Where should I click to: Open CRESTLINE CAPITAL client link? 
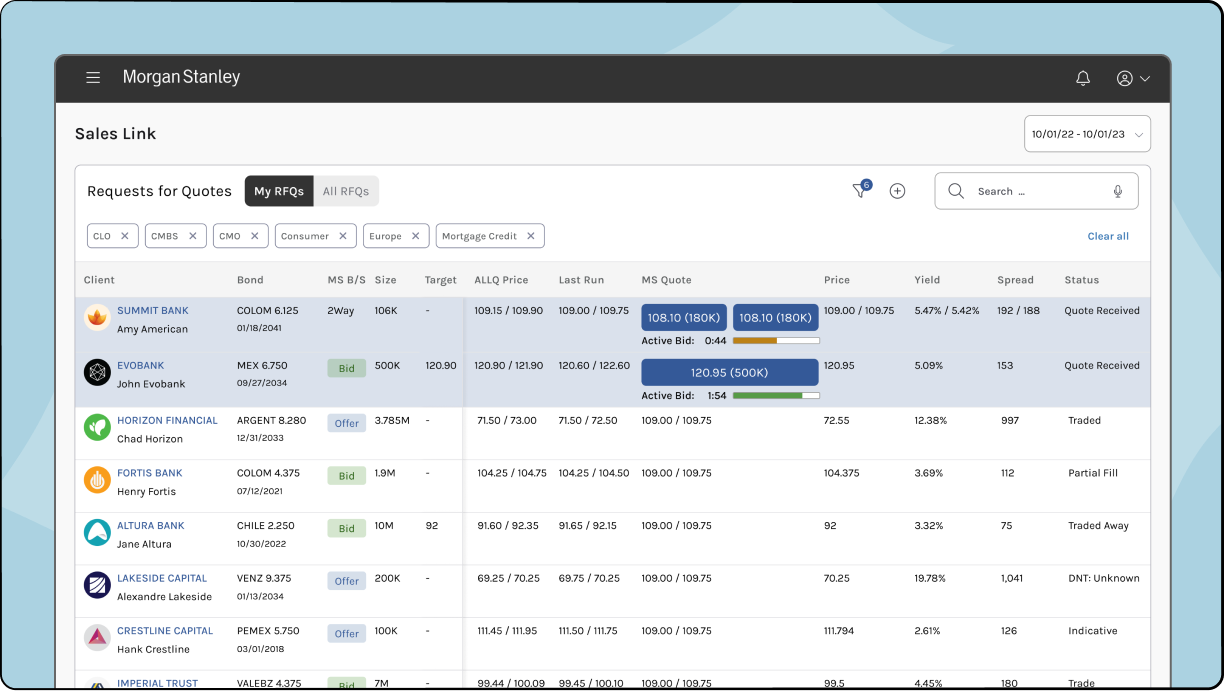click(x=165, y=631)
